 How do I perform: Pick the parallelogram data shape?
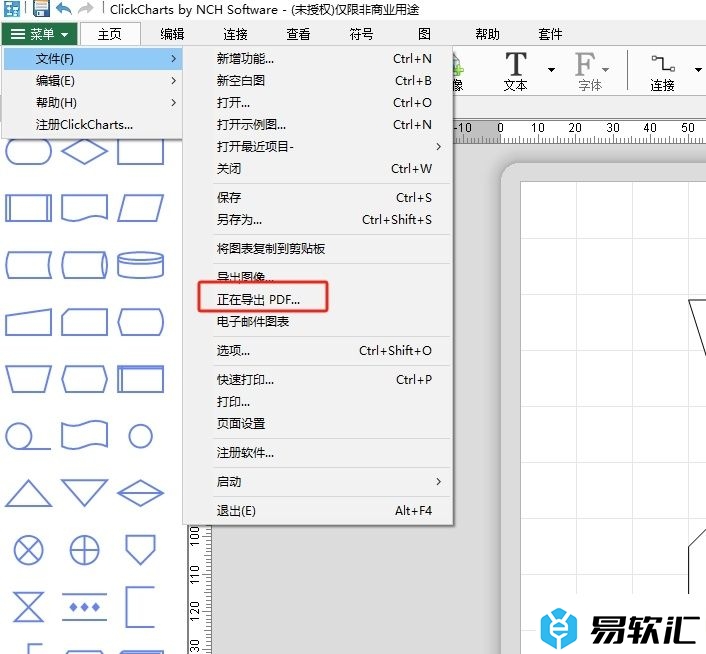point(140,208)
